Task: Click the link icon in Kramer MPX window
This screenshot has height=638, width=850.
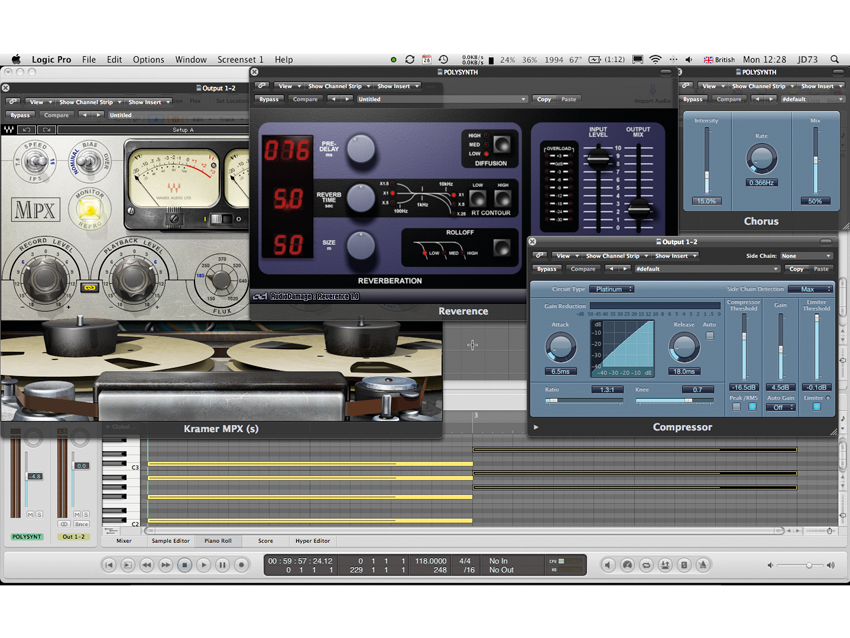Action: point(12,101)
